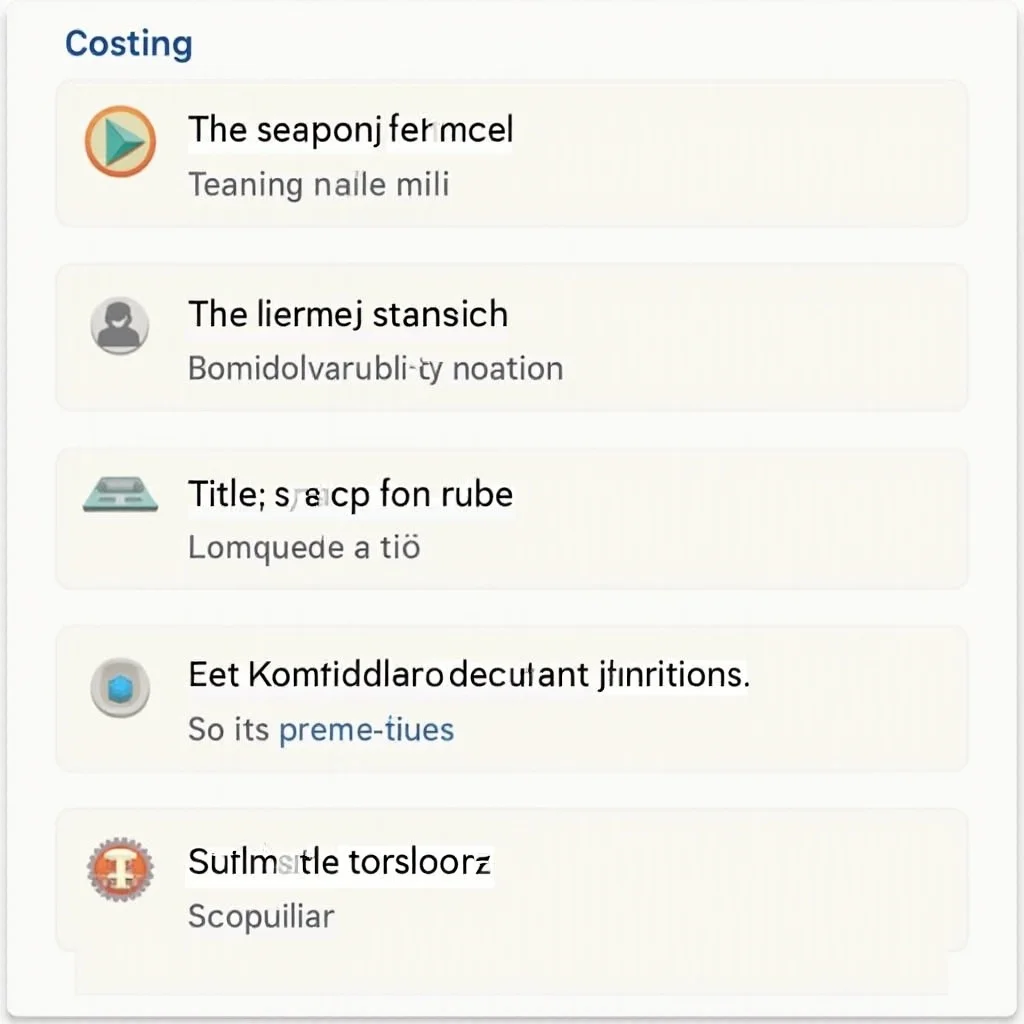Click "Bomidolvarubli-ty noation" description text
1024x1024 pixels.
pyautogui.click(x=375, y=368)
